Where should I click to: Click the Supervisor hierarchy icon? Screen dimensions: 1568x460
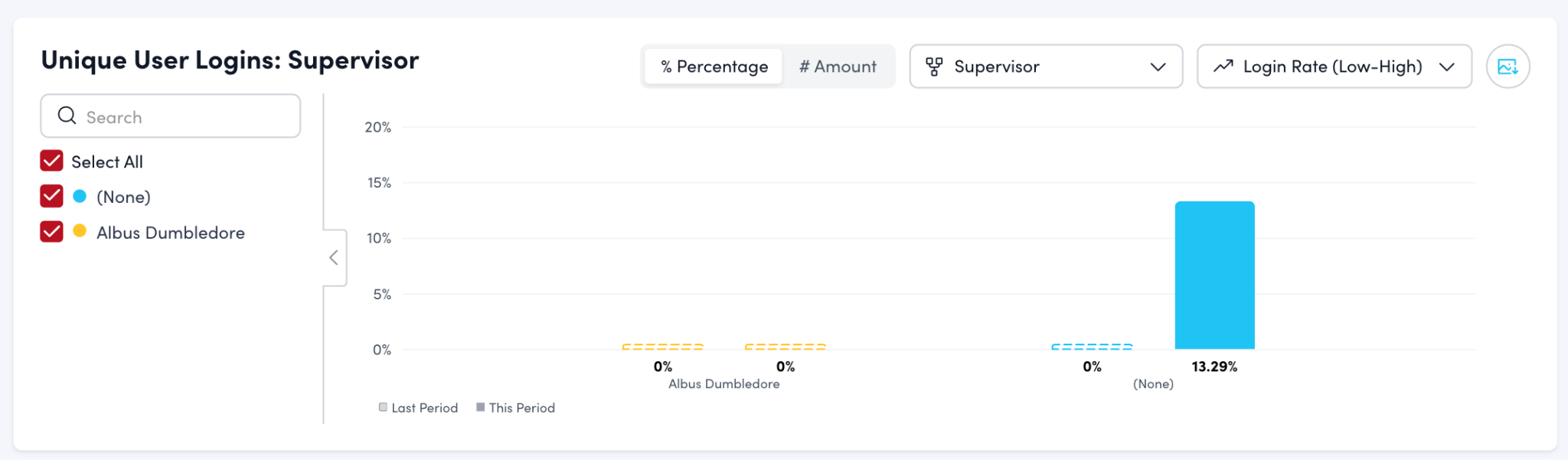(x=934, y=67)
